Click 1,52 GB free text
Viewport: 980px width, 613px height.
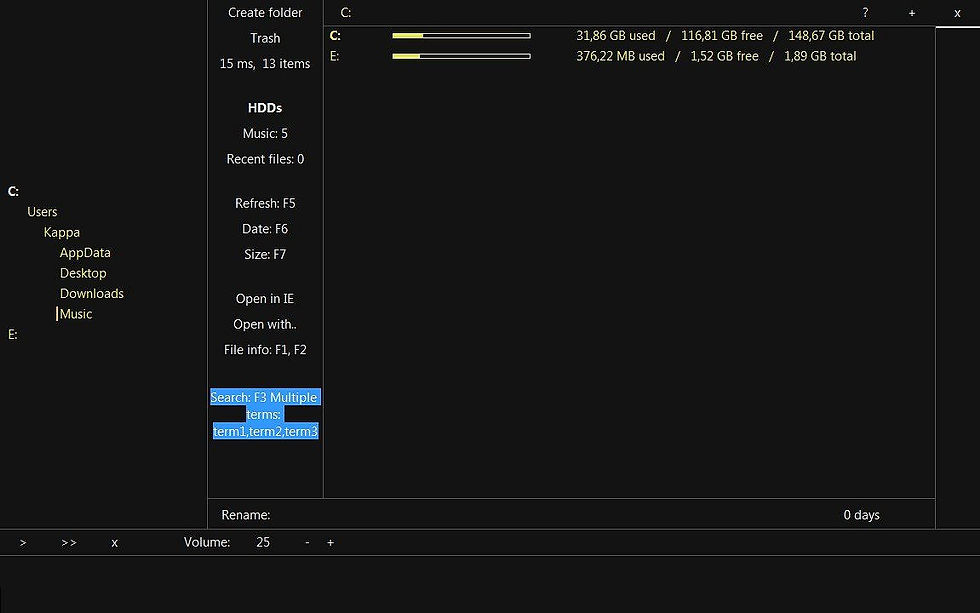click(x=724, y=57)
